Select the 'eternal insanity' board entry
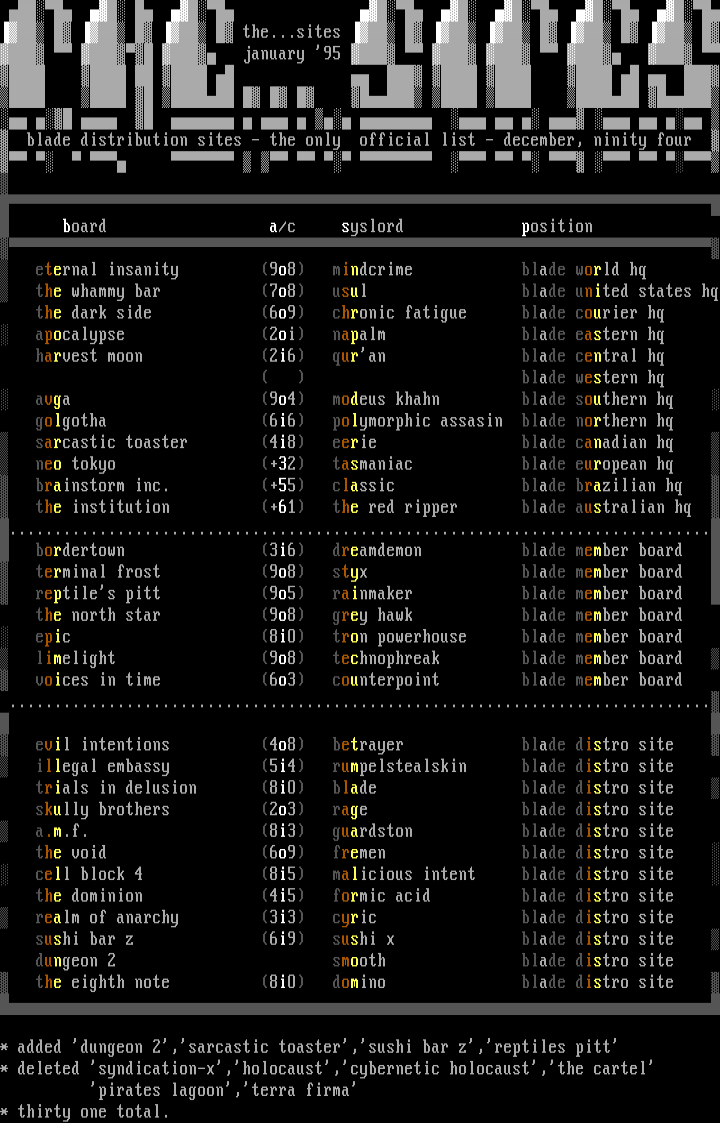 pyautogui.click(x=107, y=270)
